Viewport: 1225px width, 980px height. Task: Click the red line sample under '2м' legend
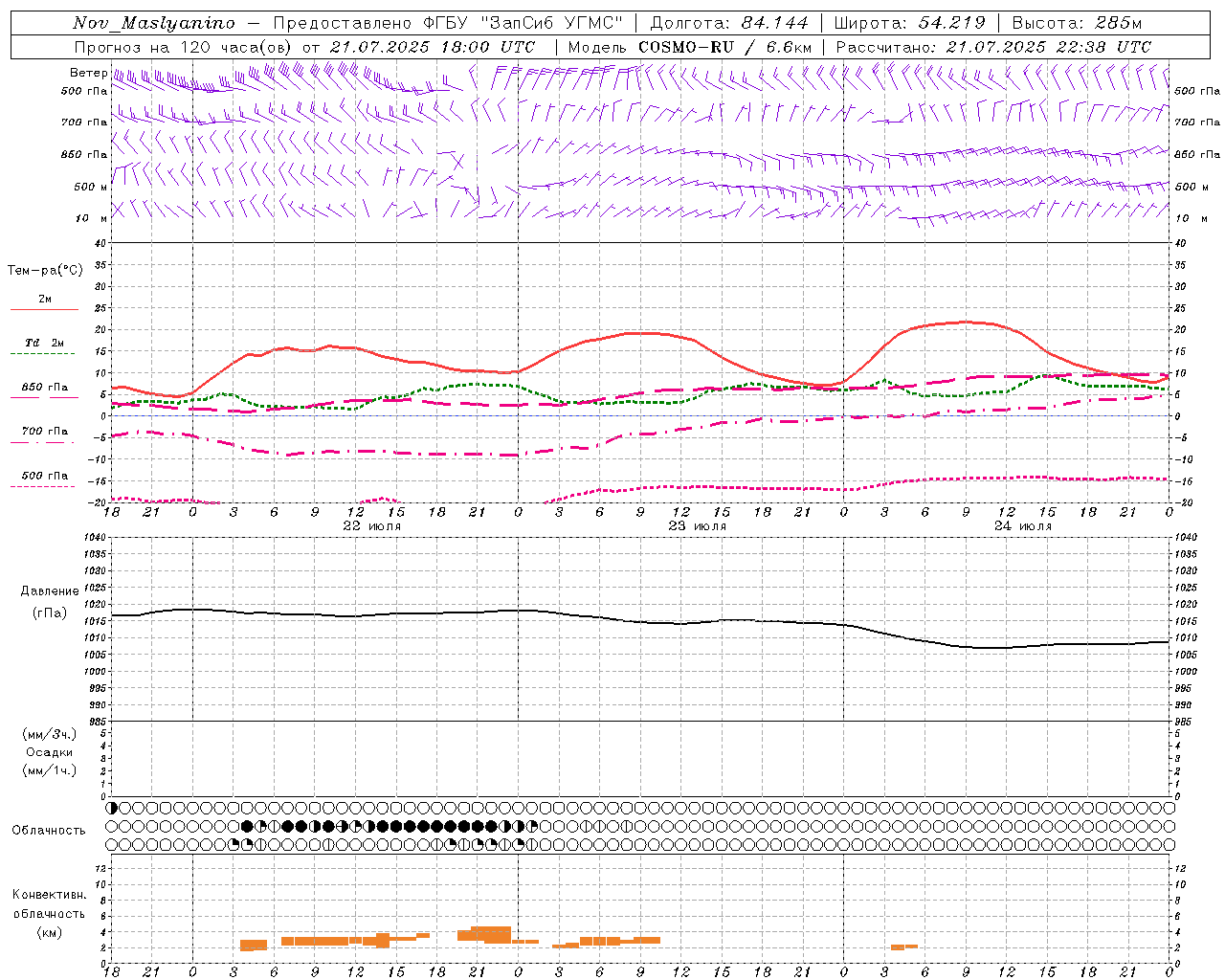44,310
